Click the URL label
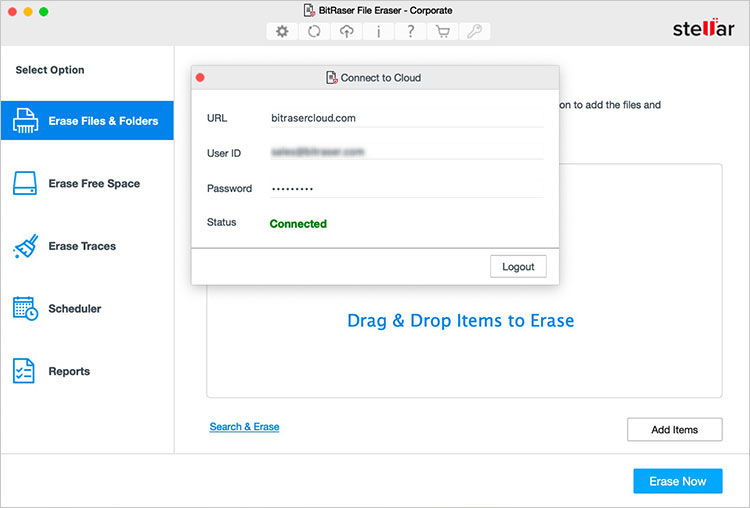750x508 pixels. [217, 118]
